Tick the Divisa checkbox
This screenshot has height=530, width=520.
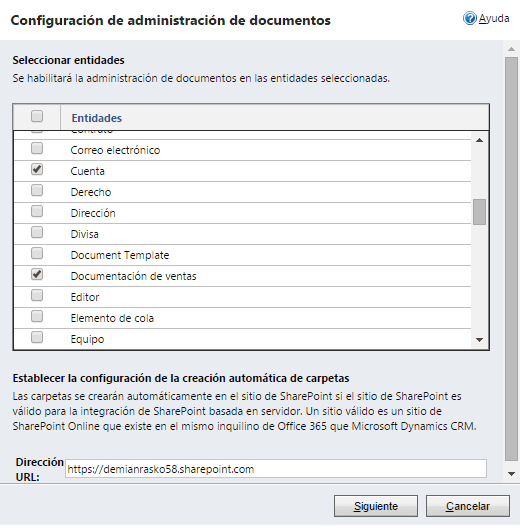click(x=37, y=232)
